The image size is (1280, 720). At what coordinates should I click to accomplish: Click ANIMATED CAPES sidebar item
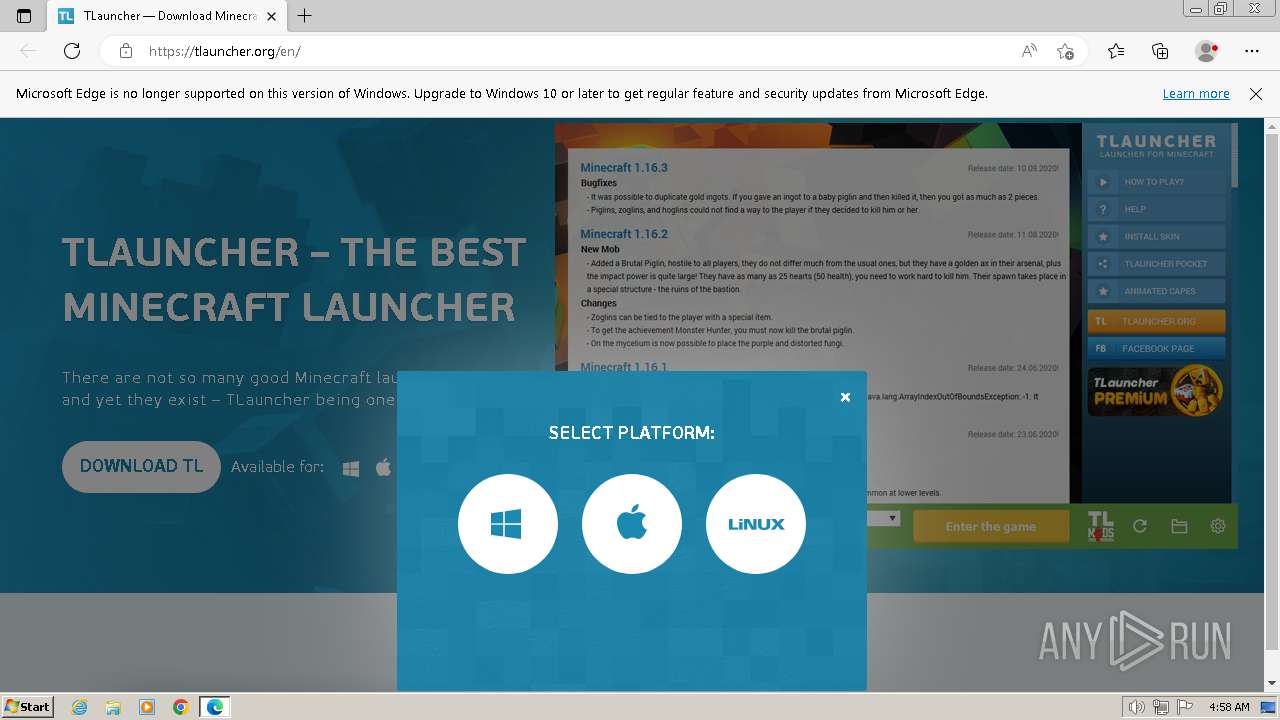tap(1156, 291)
